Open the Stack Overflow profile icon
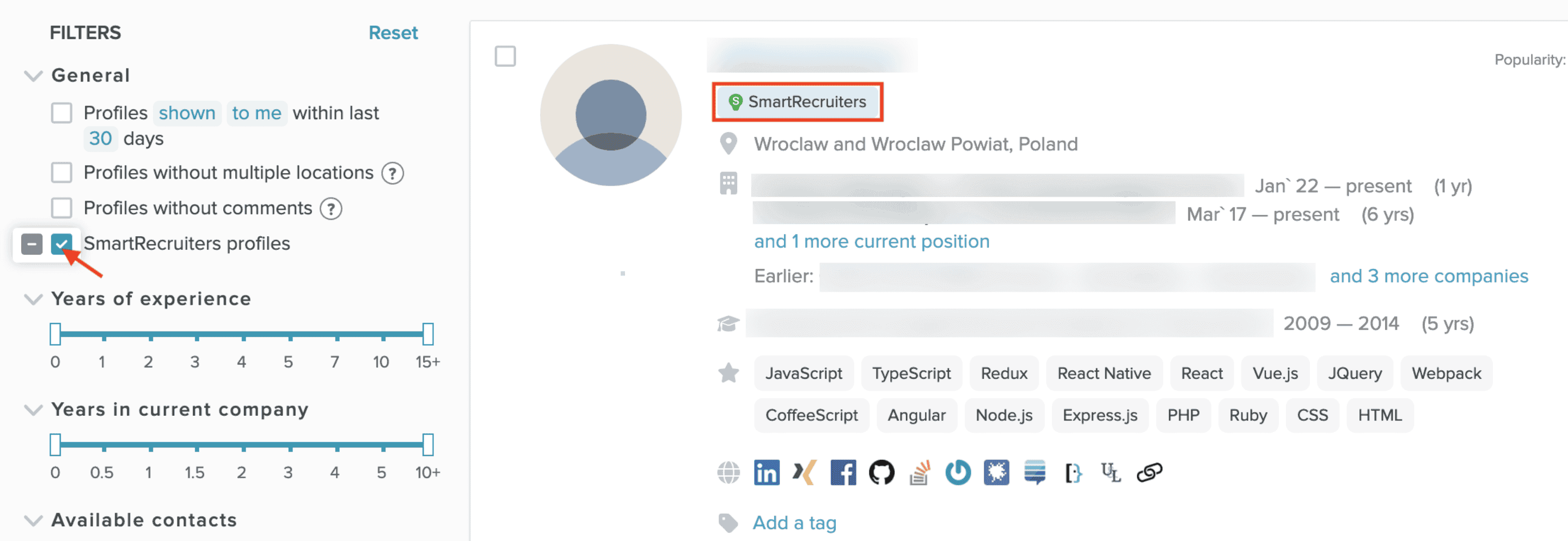Viewport: 1568px width, 541px height. [920, 472]
